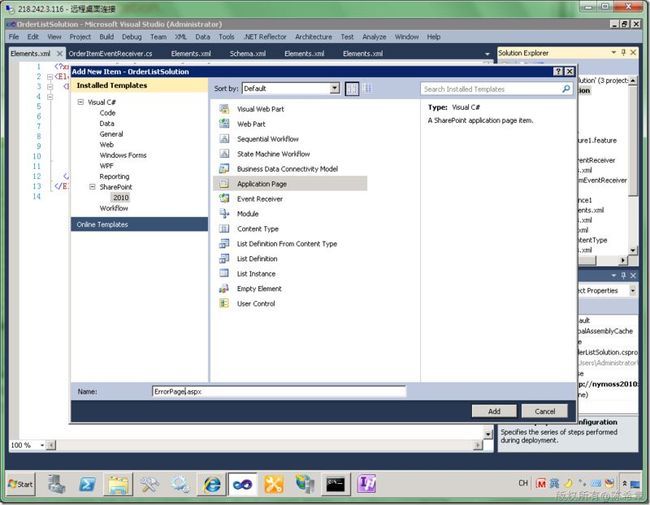
Task: Open the Solution Explorer window position dropdown
Action: click(614, 53)
